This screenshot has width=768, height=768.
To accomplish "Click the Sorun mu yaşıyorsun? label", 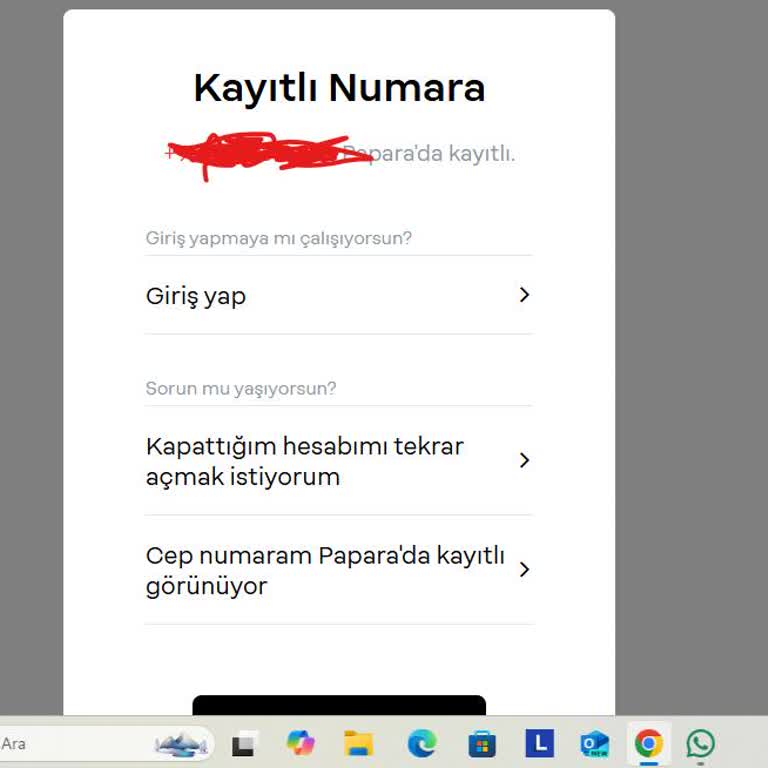I will coord(241,388).
